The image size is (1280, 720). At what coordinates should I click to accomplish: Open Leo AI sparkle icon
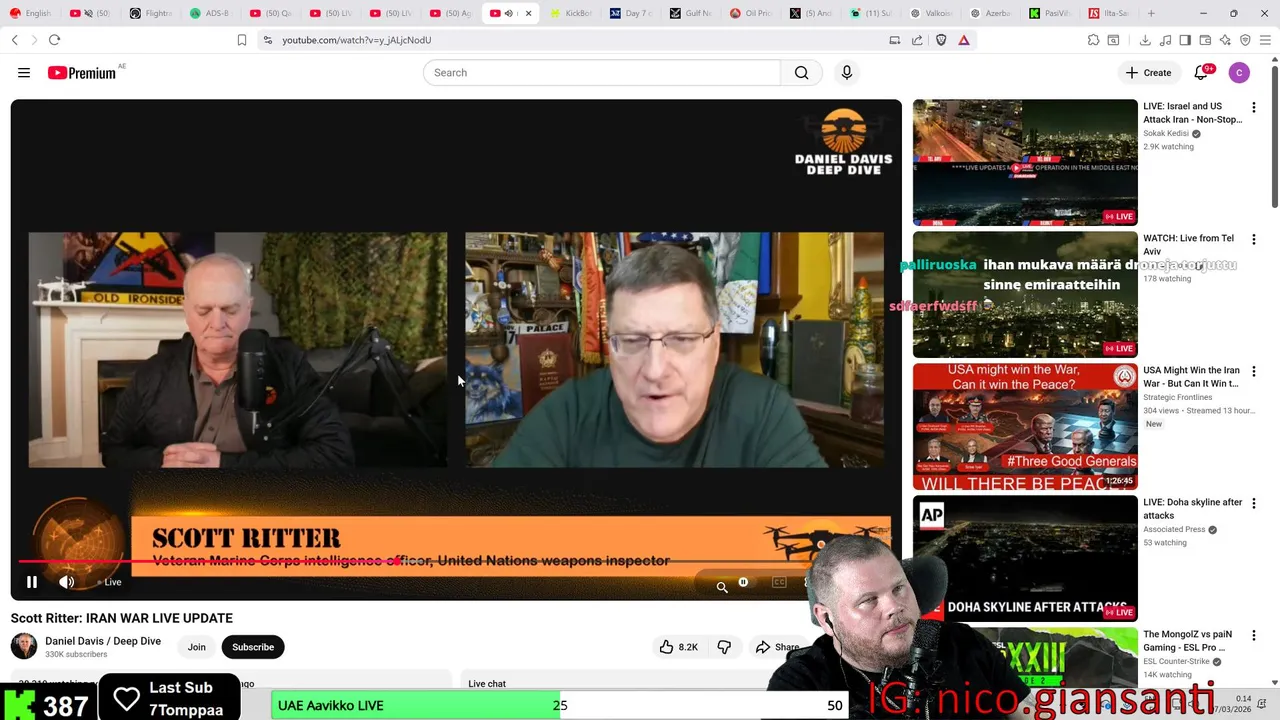pyautogui.click(x=1225, y=40)
